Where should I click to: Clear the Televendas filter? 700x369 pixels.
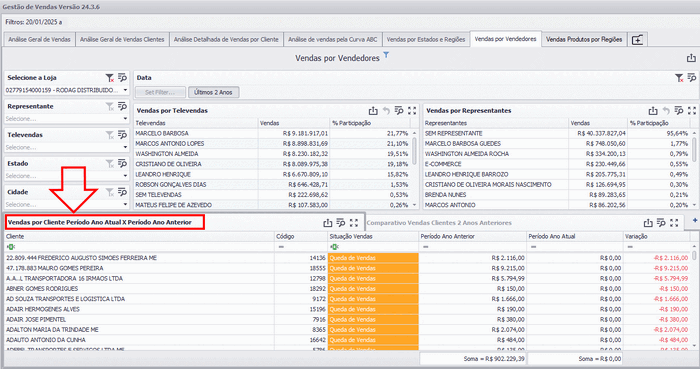click(x=109, y=135)
